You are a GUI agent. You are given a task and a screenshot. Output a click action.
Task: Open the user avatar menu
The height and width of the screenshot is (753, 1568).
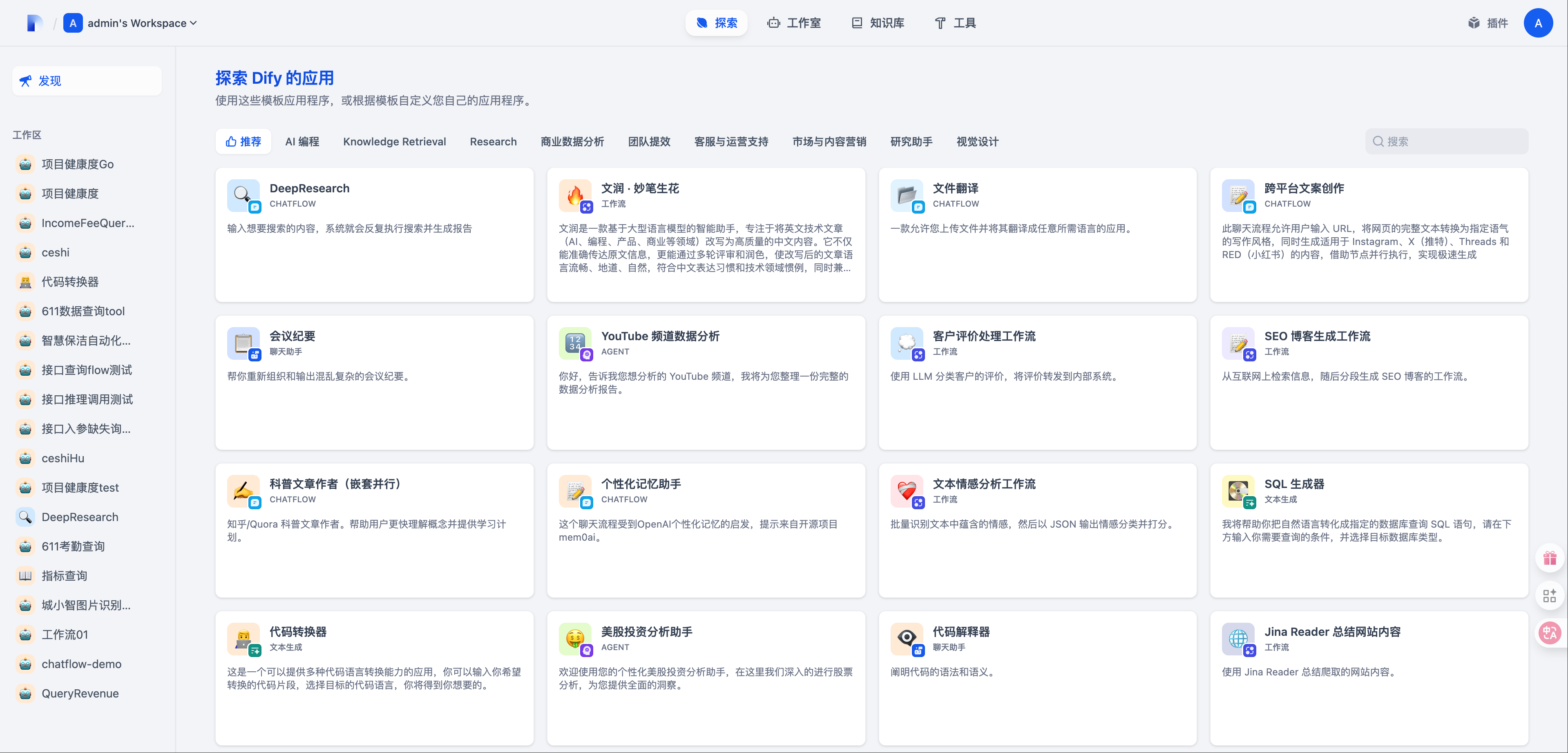click(x=1538, y=23)
